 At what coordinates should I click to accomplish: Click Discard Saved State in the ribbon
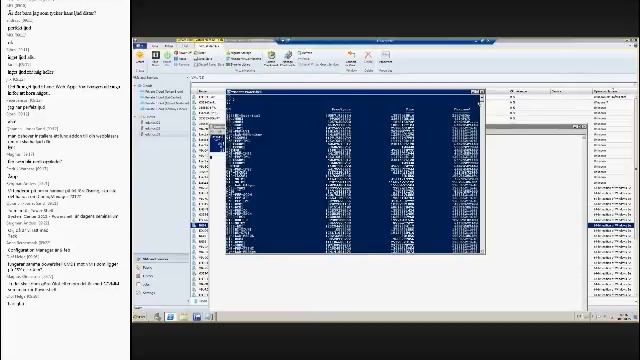[209, 64]
